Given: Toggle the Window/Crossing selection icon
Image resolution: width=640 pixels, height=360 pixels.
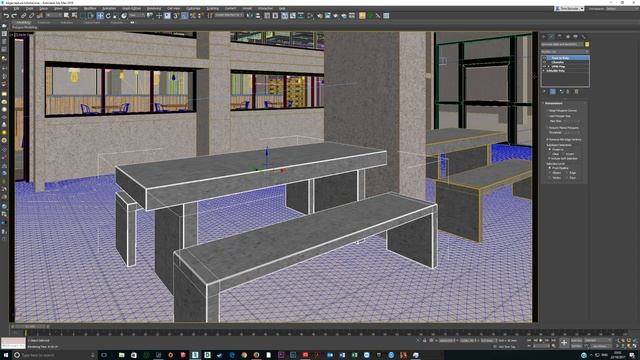Looking at the screenshot, I should tap(91, 16).
